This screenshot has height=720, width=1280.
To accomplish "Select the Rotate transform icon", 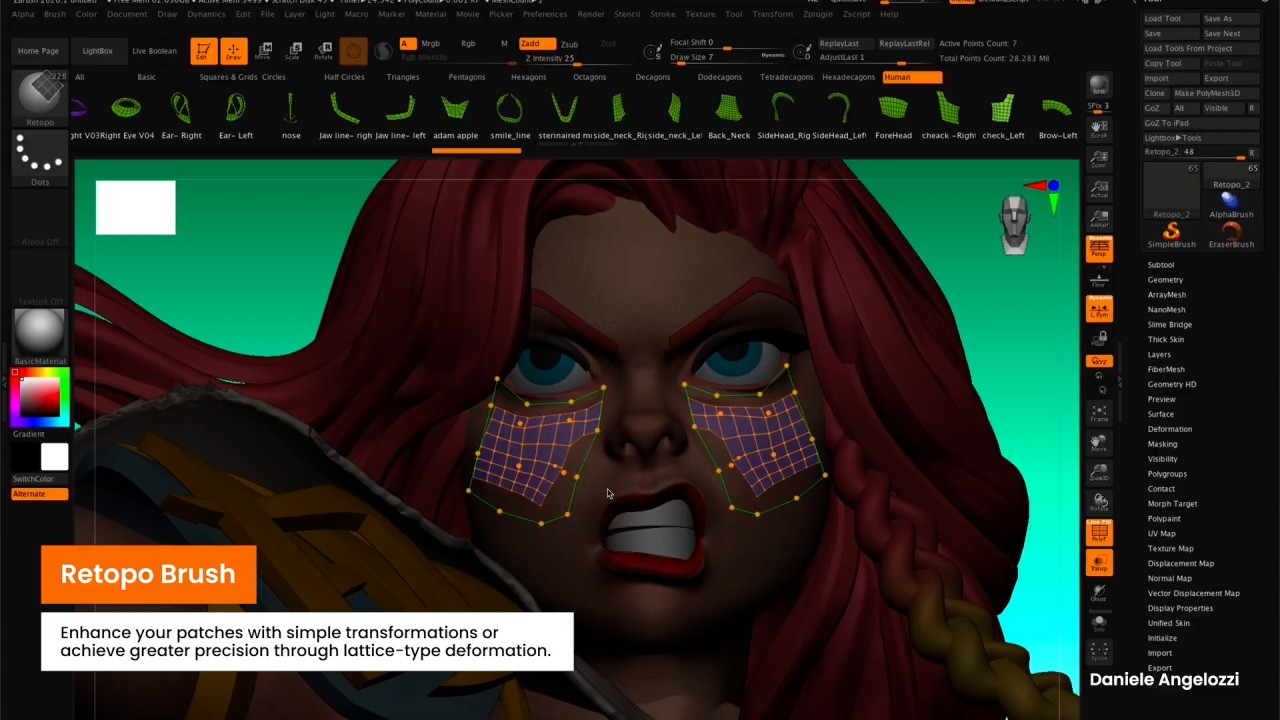I will pos(324,51).
